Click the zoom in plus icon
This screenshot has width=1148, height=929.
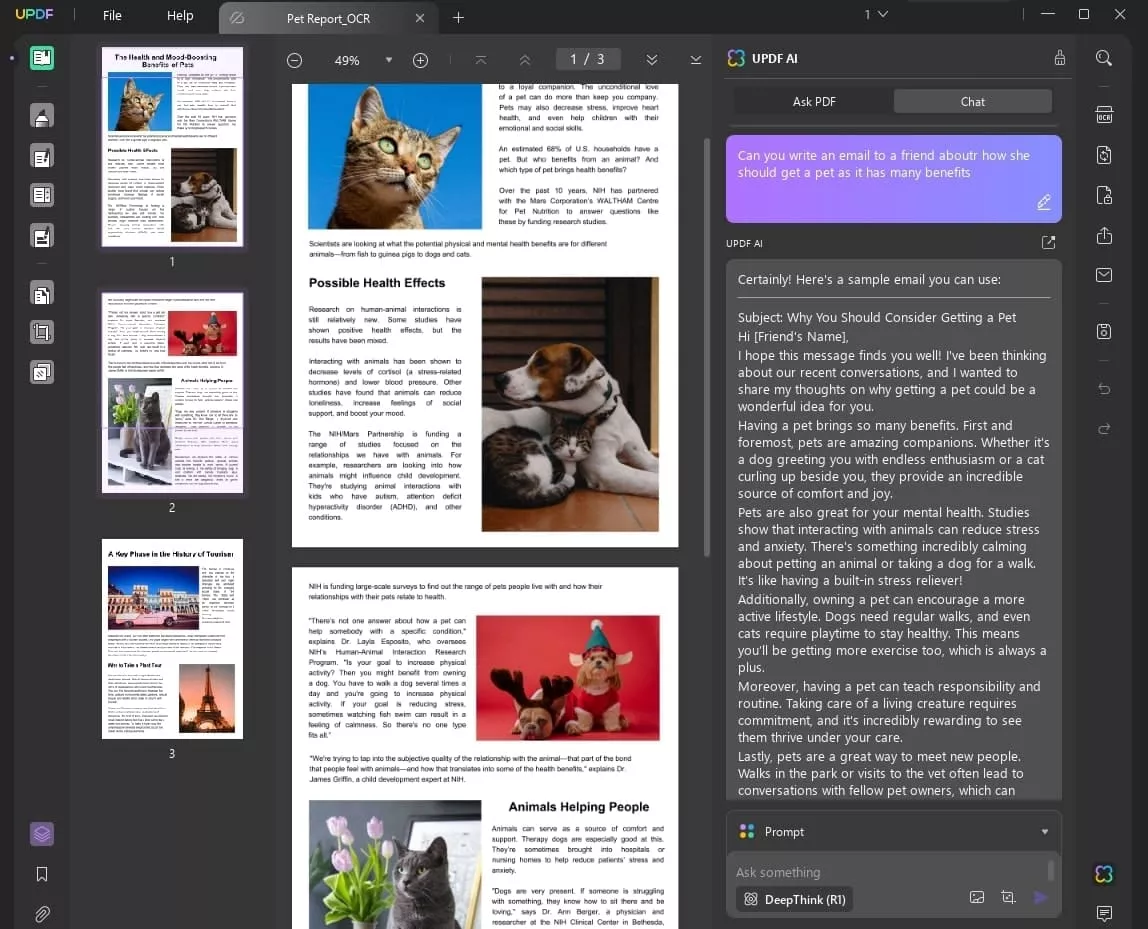[421, 60]
